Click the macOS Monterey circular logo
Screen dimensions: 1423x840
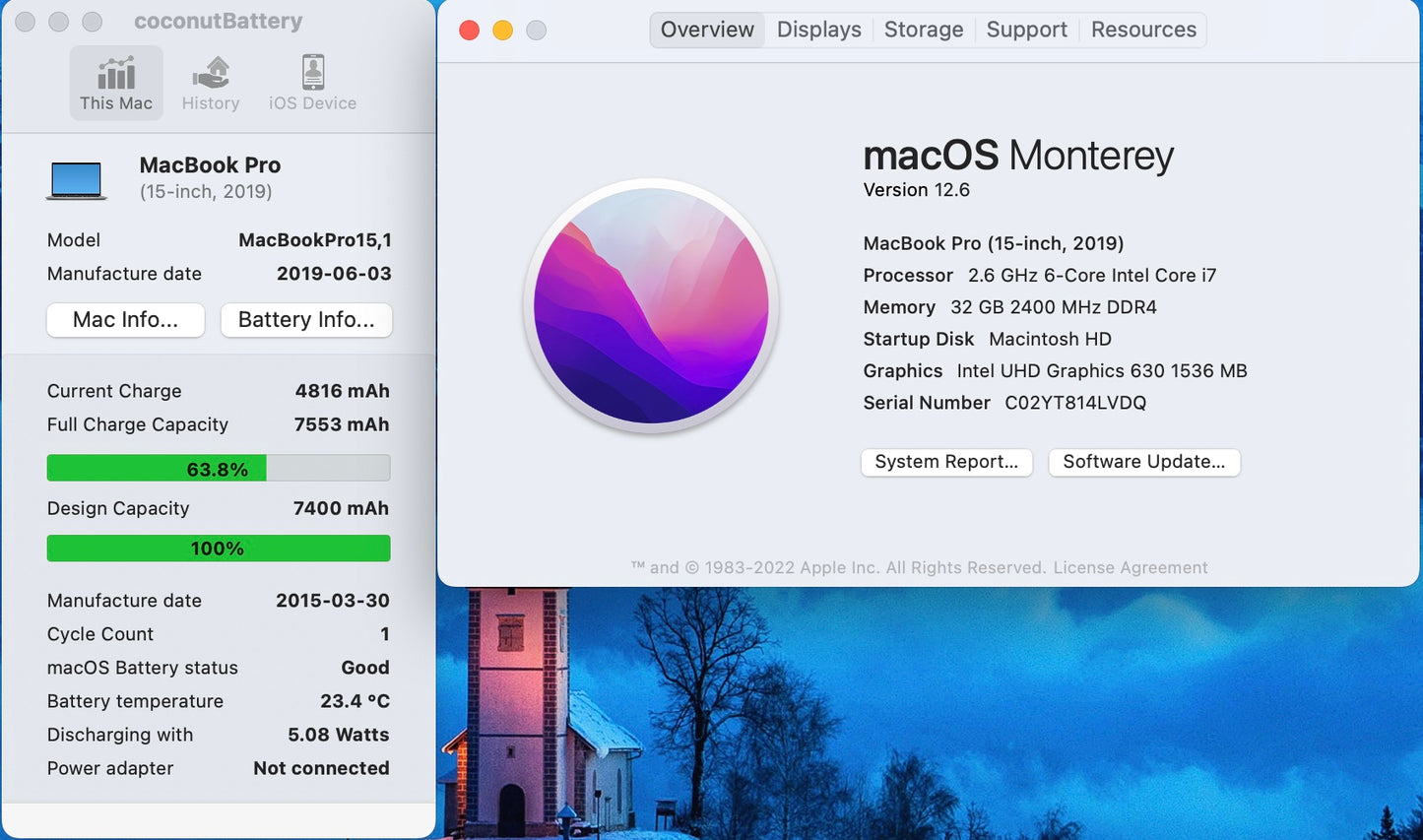point(651,306)
